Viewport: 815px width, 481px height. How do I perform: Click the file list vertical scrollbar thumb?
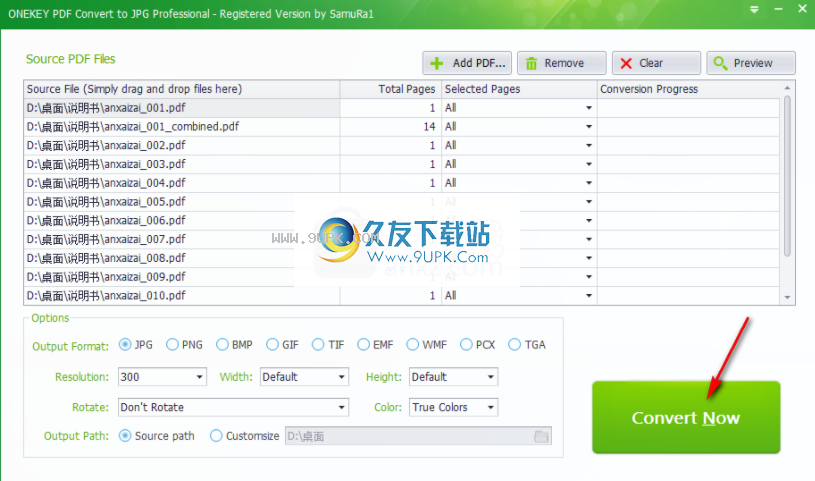(x=787, y=176)
